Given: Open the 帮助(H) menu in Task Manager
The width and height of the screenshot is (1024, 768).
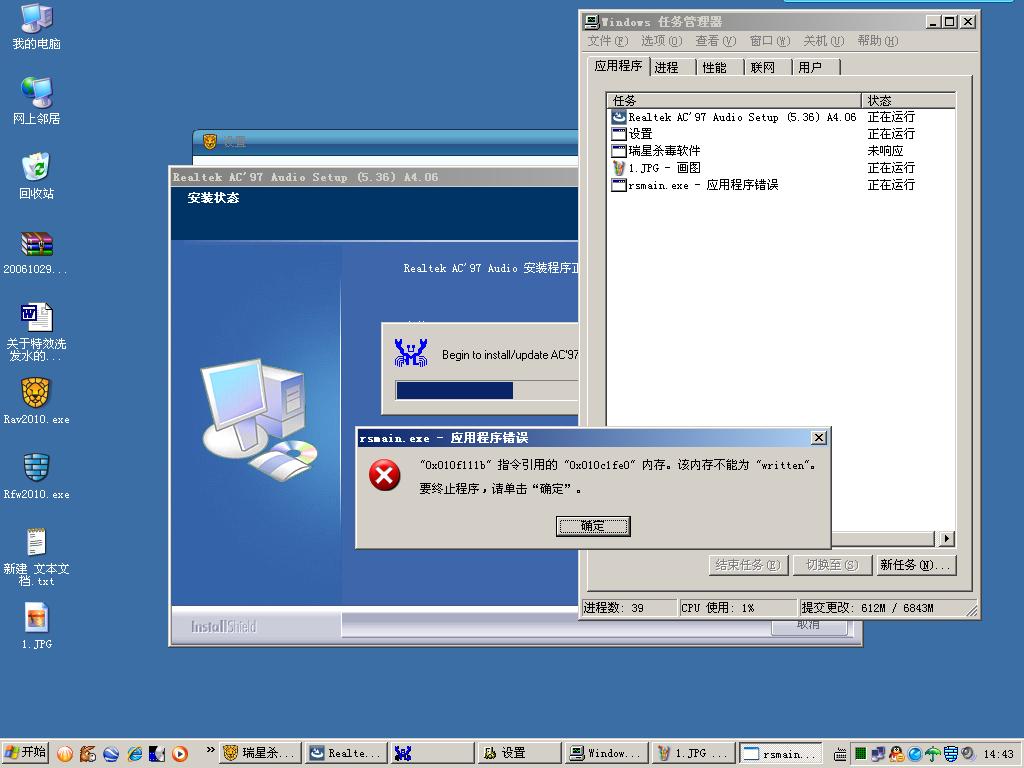Looking at the screenshot, I should [878, 40].
